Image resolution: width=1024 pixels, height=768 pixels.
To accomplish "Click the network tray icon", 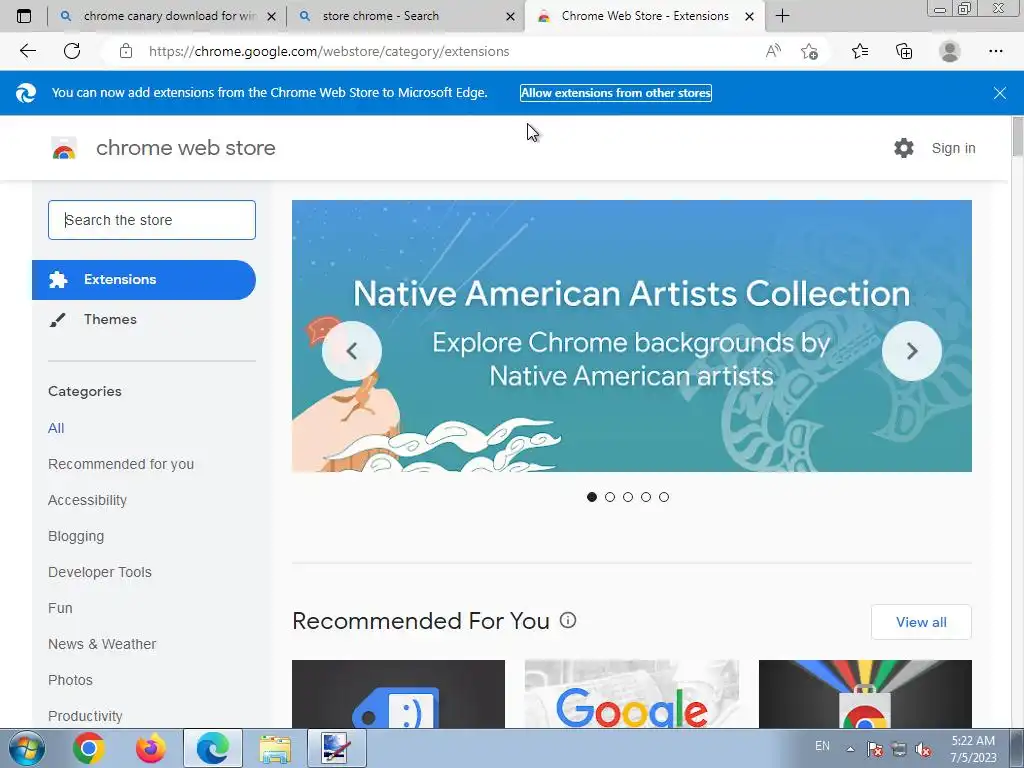I will [899, 749].
